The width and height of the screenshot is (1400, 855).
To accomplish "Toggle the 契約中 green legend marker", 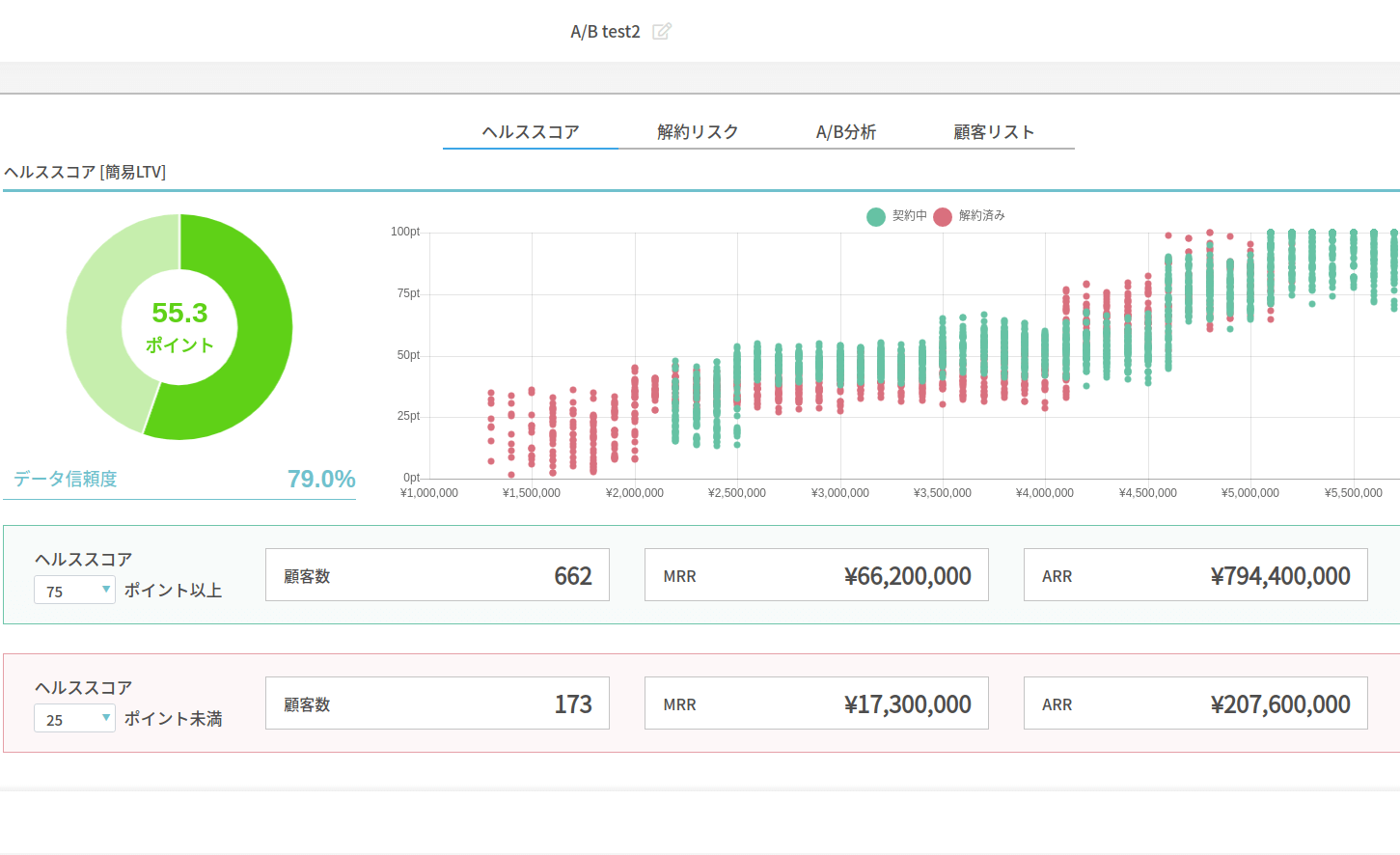I will point(876,216).
